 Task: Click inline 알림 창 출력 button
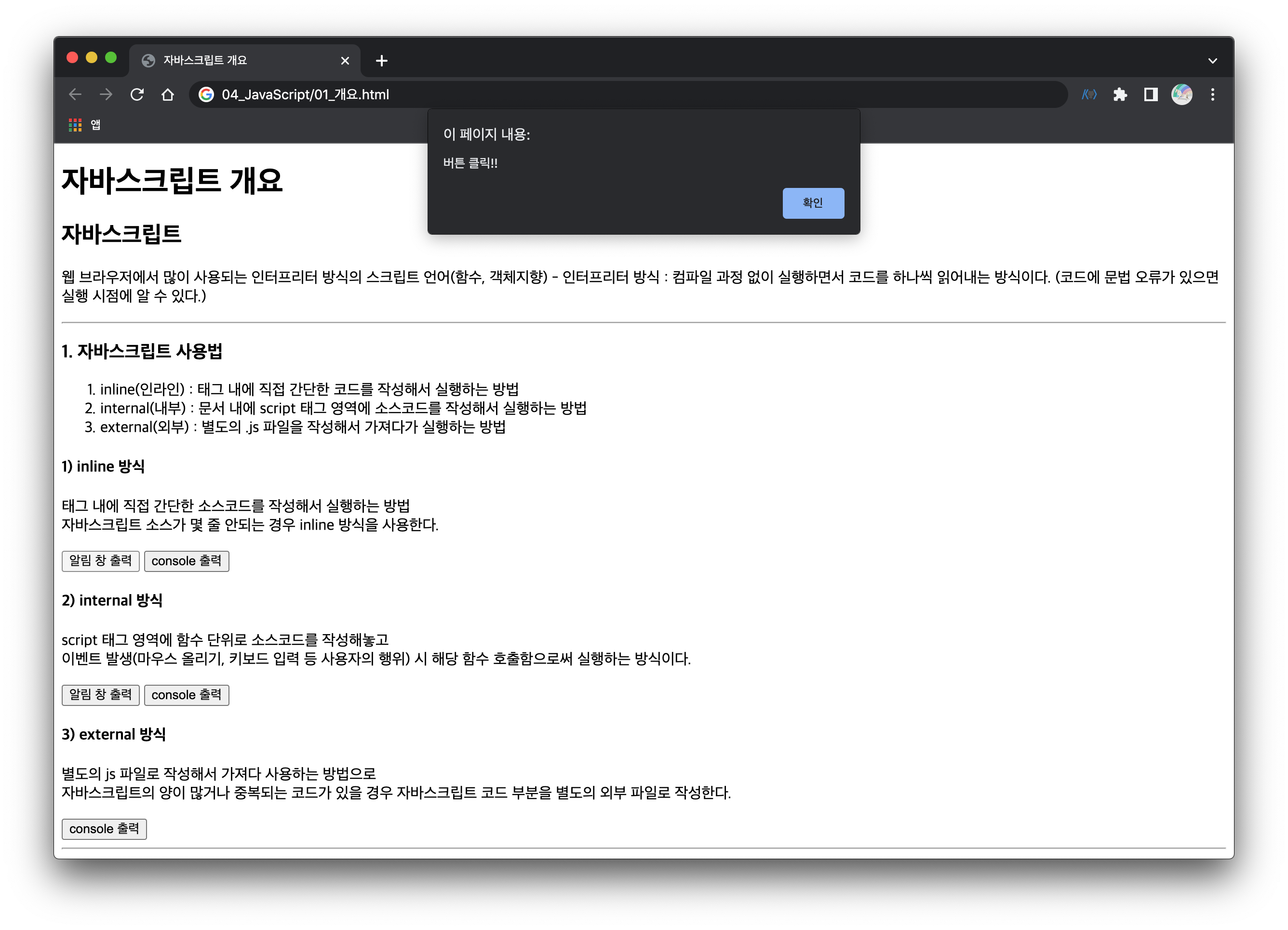[x=101, y=561]
